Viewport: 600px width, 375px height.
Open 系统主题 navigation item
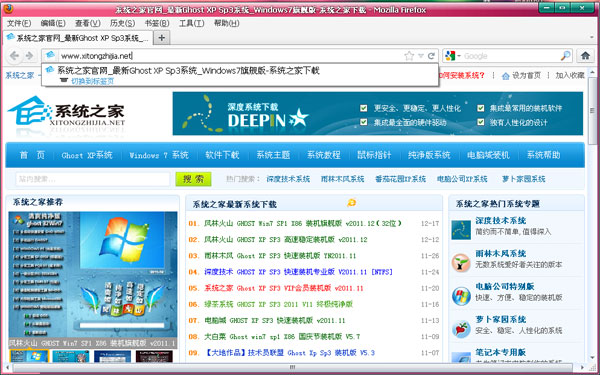point(273,155)
